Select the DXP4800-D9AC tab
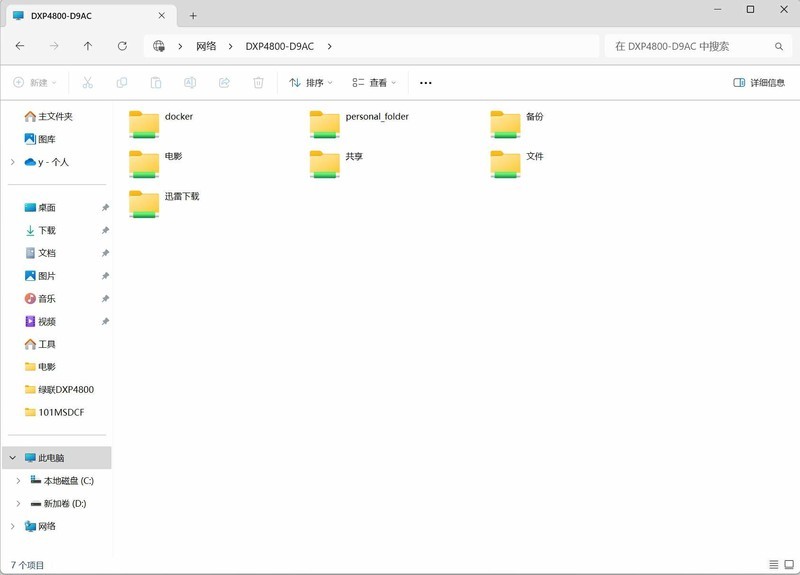Viewport: 800px width, 575px height. 90,16
